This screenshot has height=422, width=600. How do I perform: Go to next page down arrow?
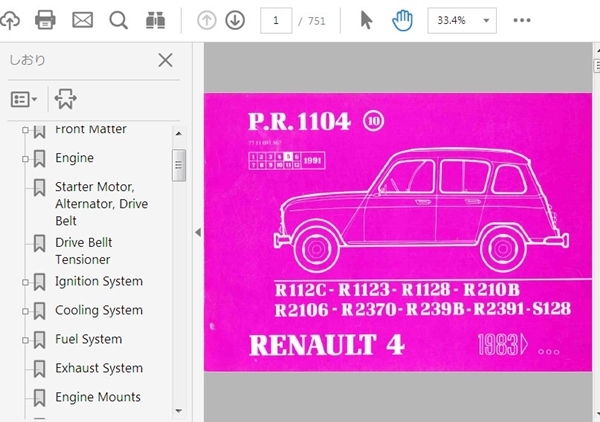click(x=235, y=20)
